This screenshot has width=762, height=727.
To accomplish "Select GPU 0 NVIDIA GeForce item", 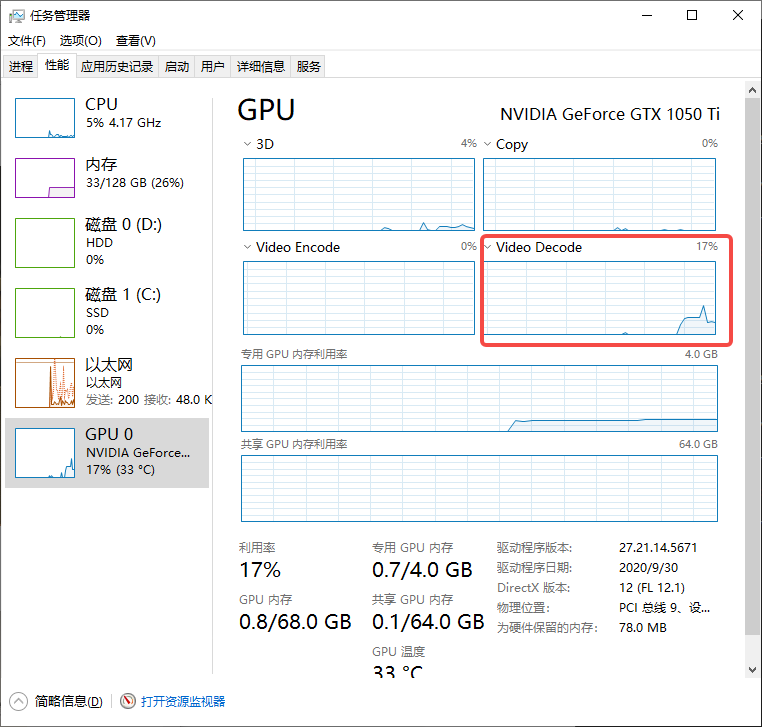I will [108, 452].
